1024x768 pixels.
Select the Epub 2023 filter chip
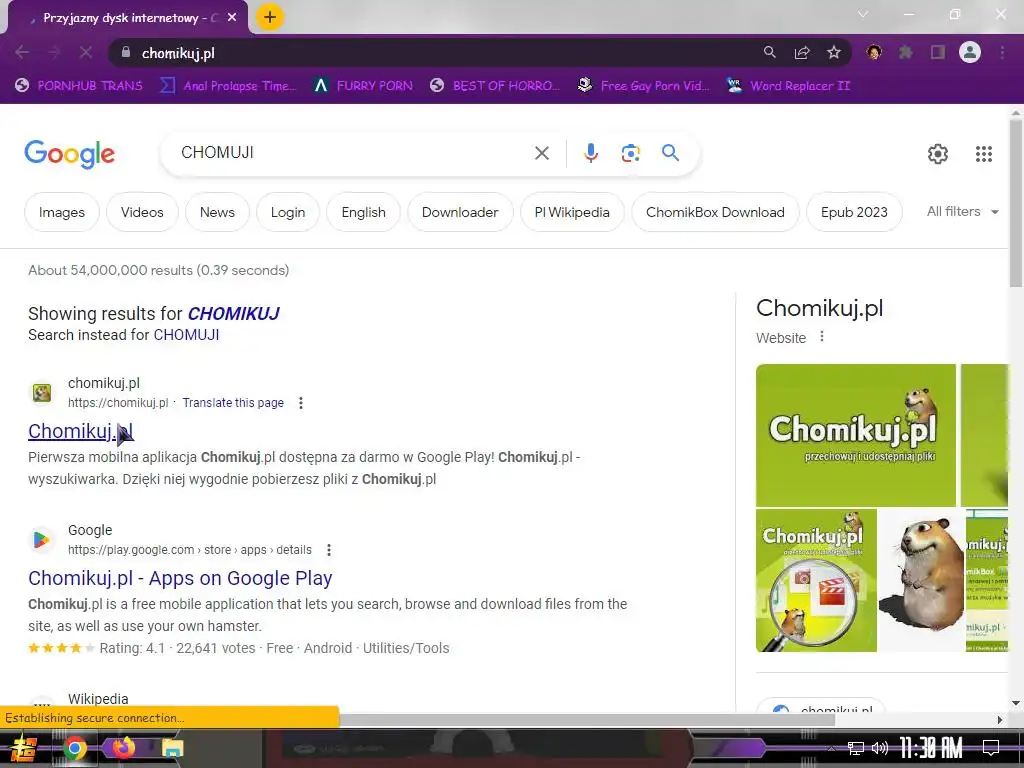[x=854, y=212]
